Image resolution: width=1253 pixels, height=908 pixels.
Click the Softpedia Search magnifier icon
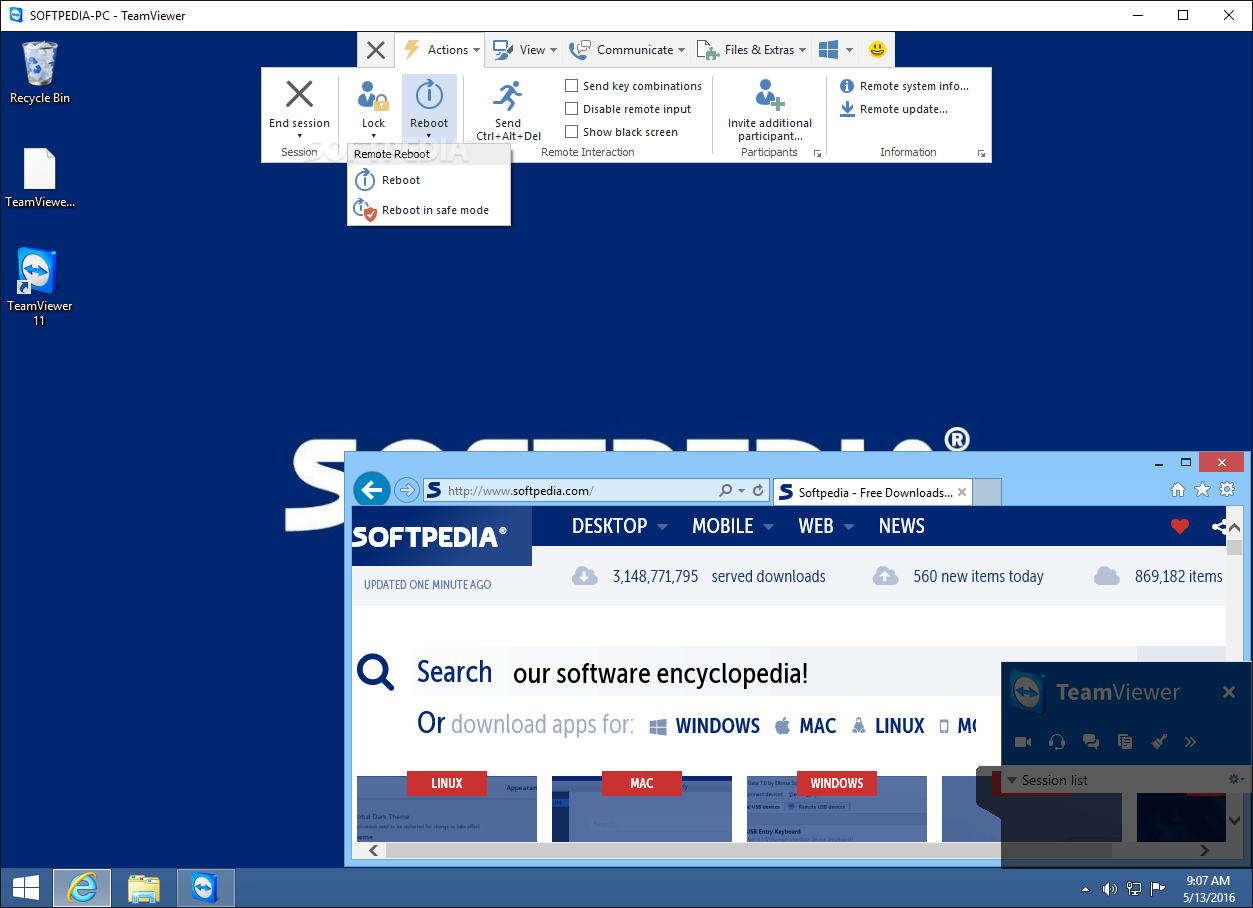click(x=376, y=672)
